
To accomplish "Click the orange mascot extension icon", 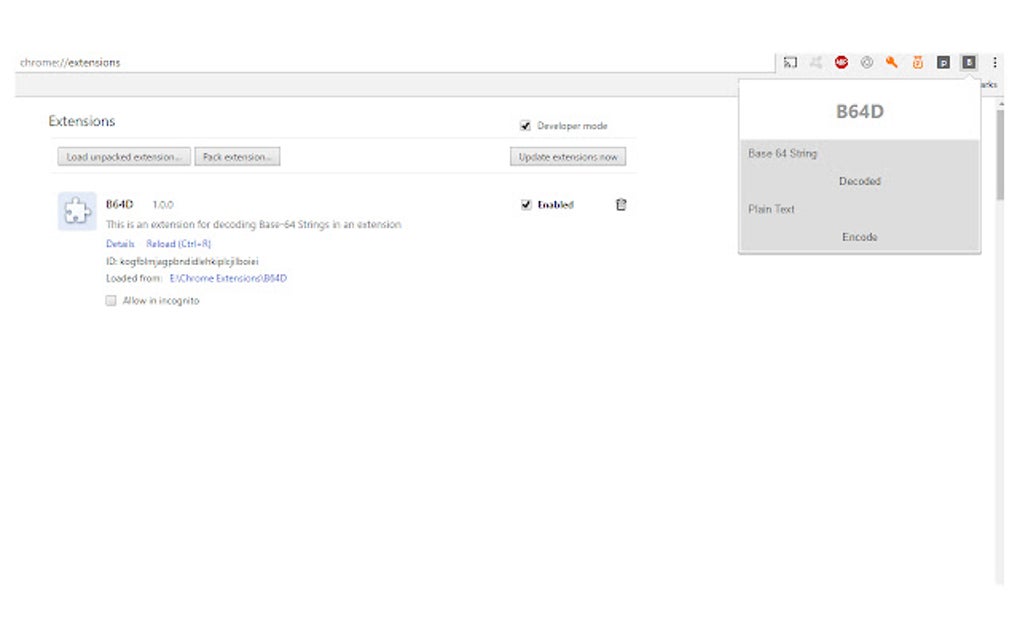I will click(x=917, y=61).
